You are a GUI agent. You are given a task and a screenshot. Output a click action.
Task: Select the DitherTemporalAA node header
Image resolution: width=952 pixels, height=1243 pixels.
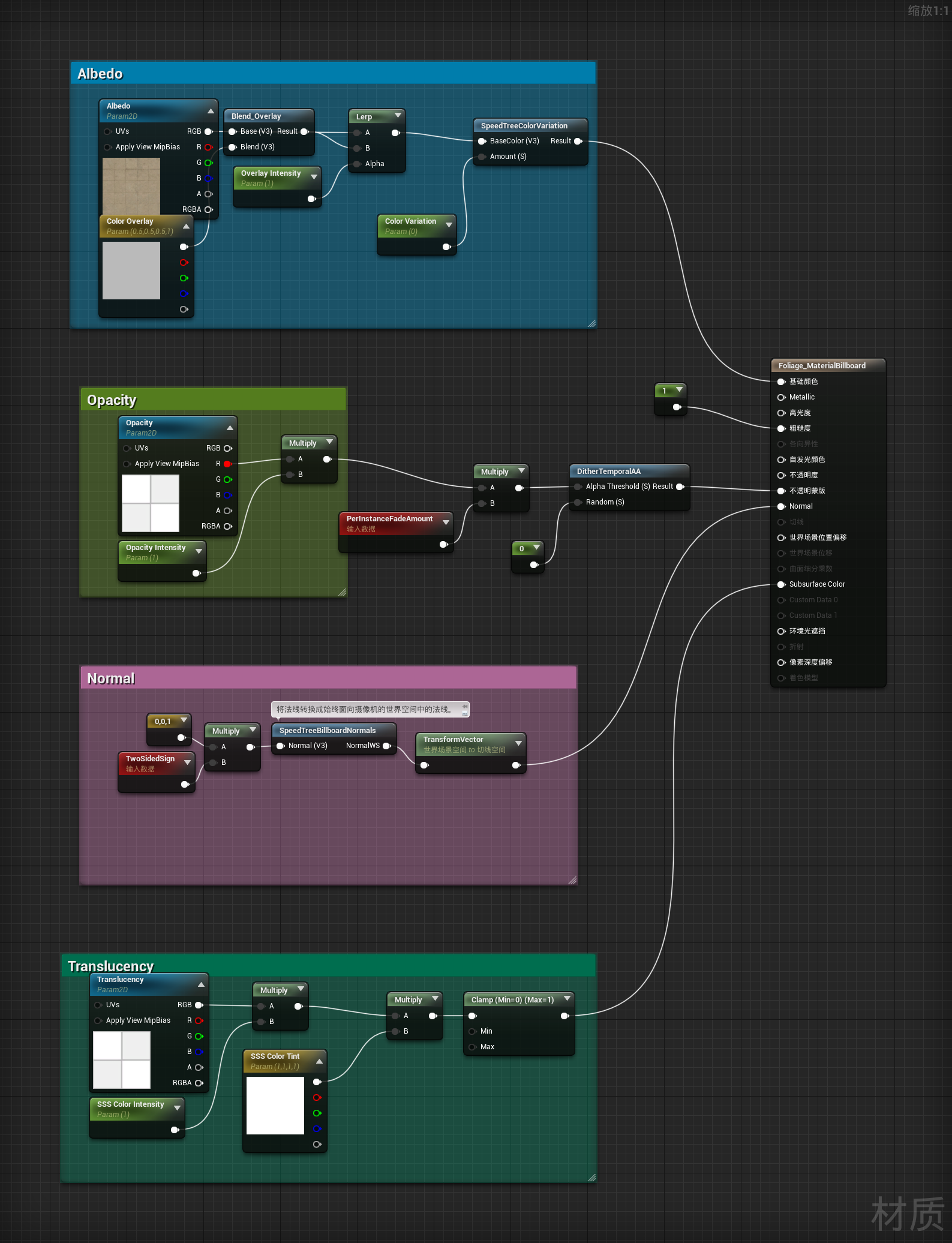(x=629, y=471)
